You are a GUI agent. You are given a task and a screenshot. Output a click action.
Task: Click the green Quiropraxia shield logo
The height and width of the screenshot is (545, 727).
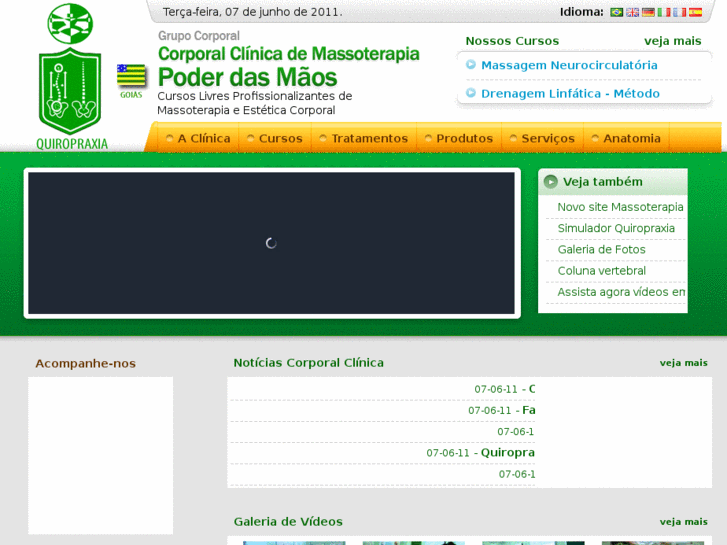coord(70,90)
